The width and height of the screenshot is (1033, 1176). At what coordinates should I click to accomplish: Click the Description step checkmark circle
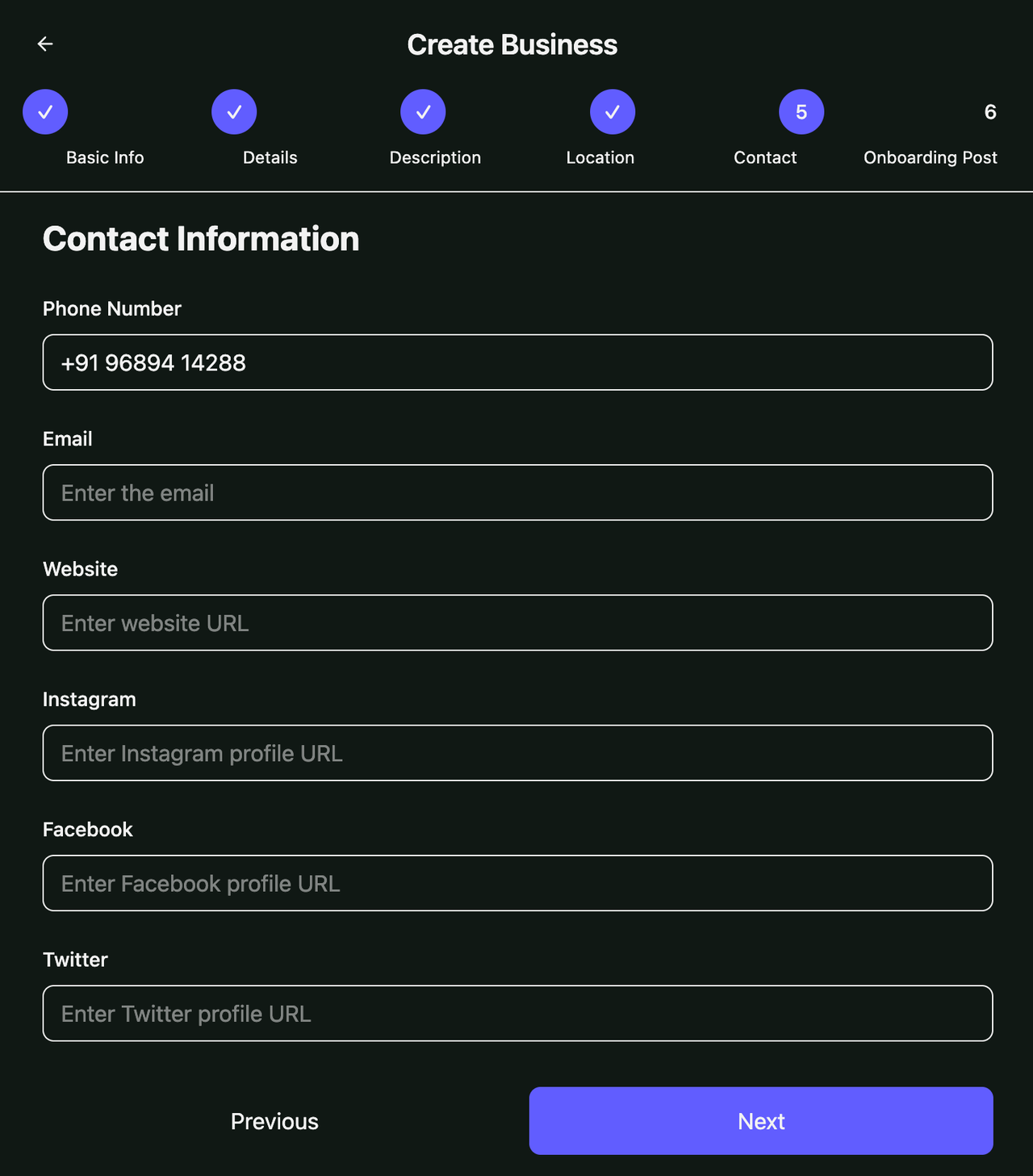point(423,112)
